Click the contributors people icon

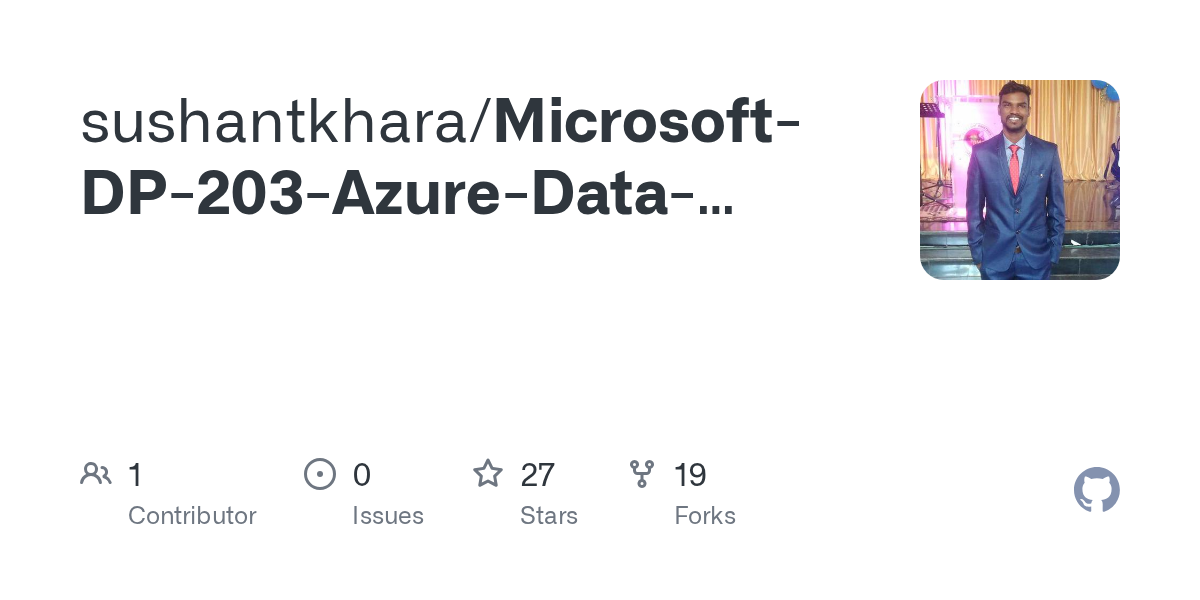(x=96, y=474)
